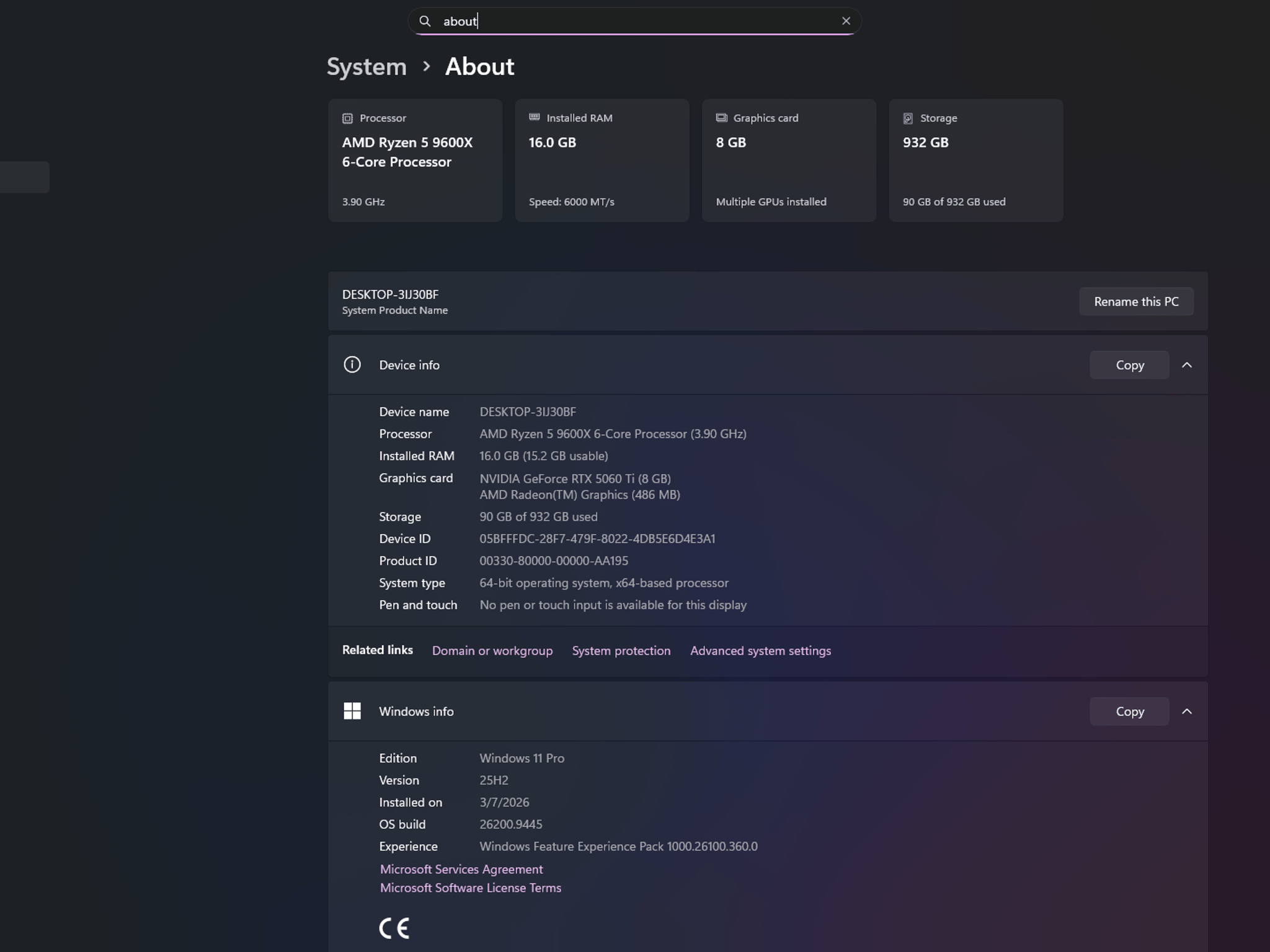Viewport: 1270px width, 952px height.
Task: Go back to System in the breadcrumb
Action: pyautogui.click(x=366, y=66)
